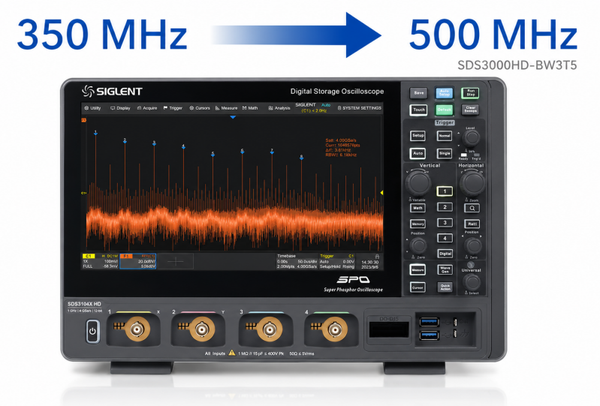Select Single trigger mode button
The height and width of the screenshot is (406, 600).
[x=444, y=153]
